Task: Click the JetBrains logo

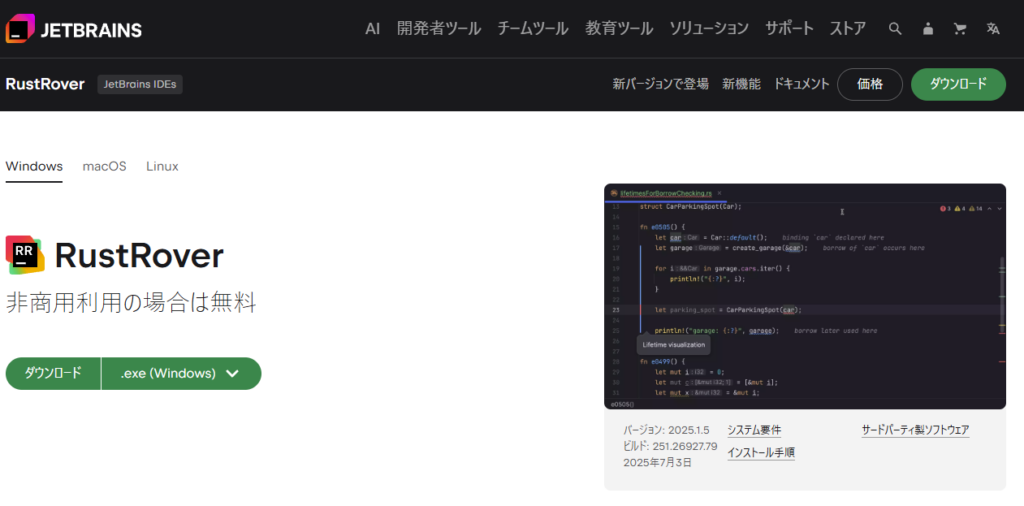Action: tap(74, 29)
